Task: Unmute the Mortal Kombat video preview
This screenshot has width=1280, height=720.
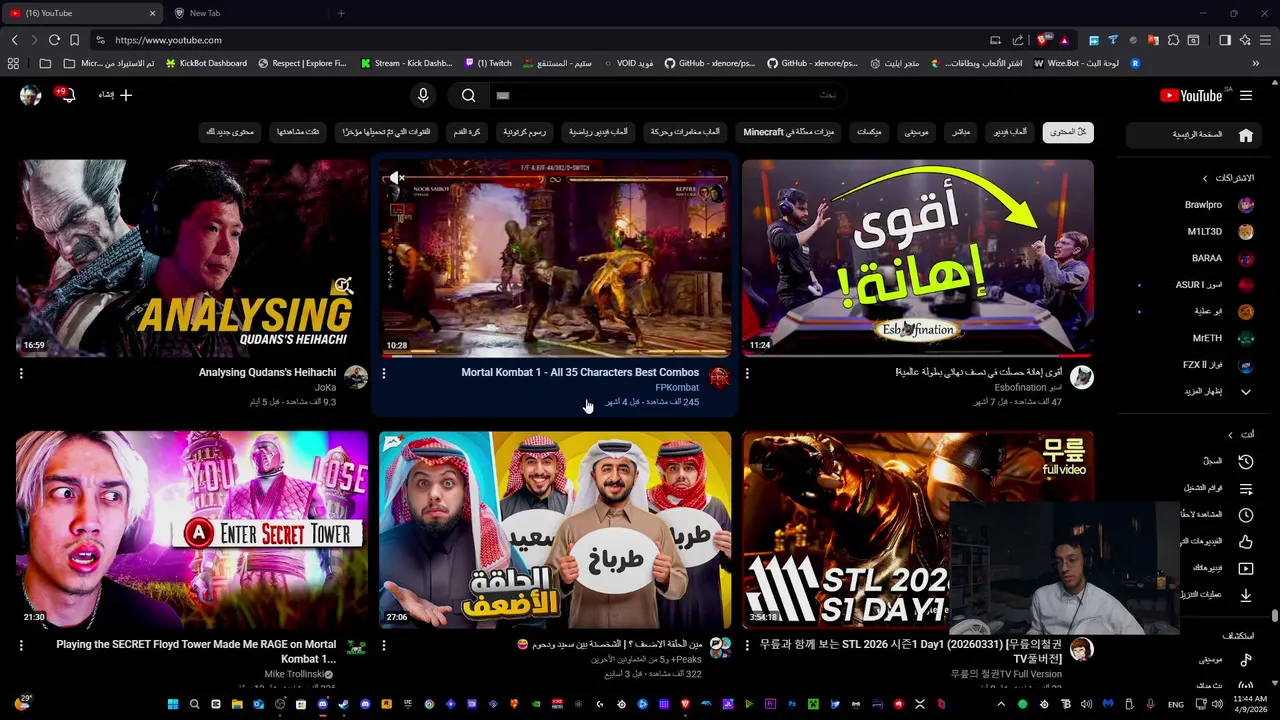Action: click(x=397, y=178)
